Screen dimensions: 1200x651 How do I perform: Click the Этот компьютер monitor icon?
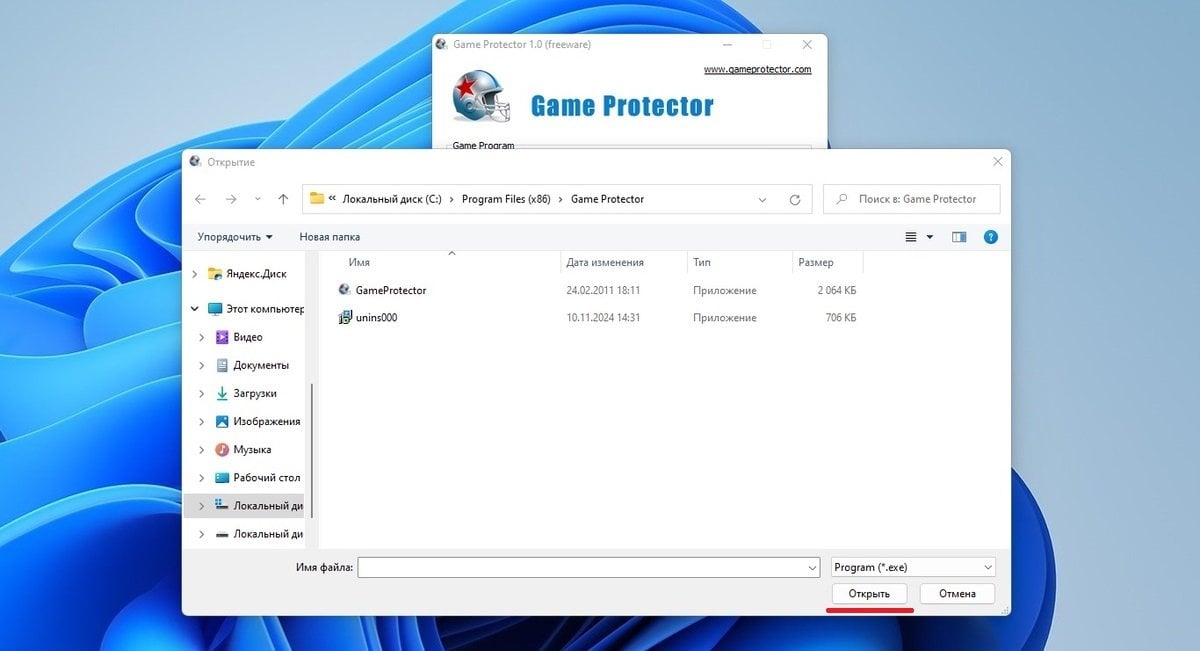click(214, 309)
